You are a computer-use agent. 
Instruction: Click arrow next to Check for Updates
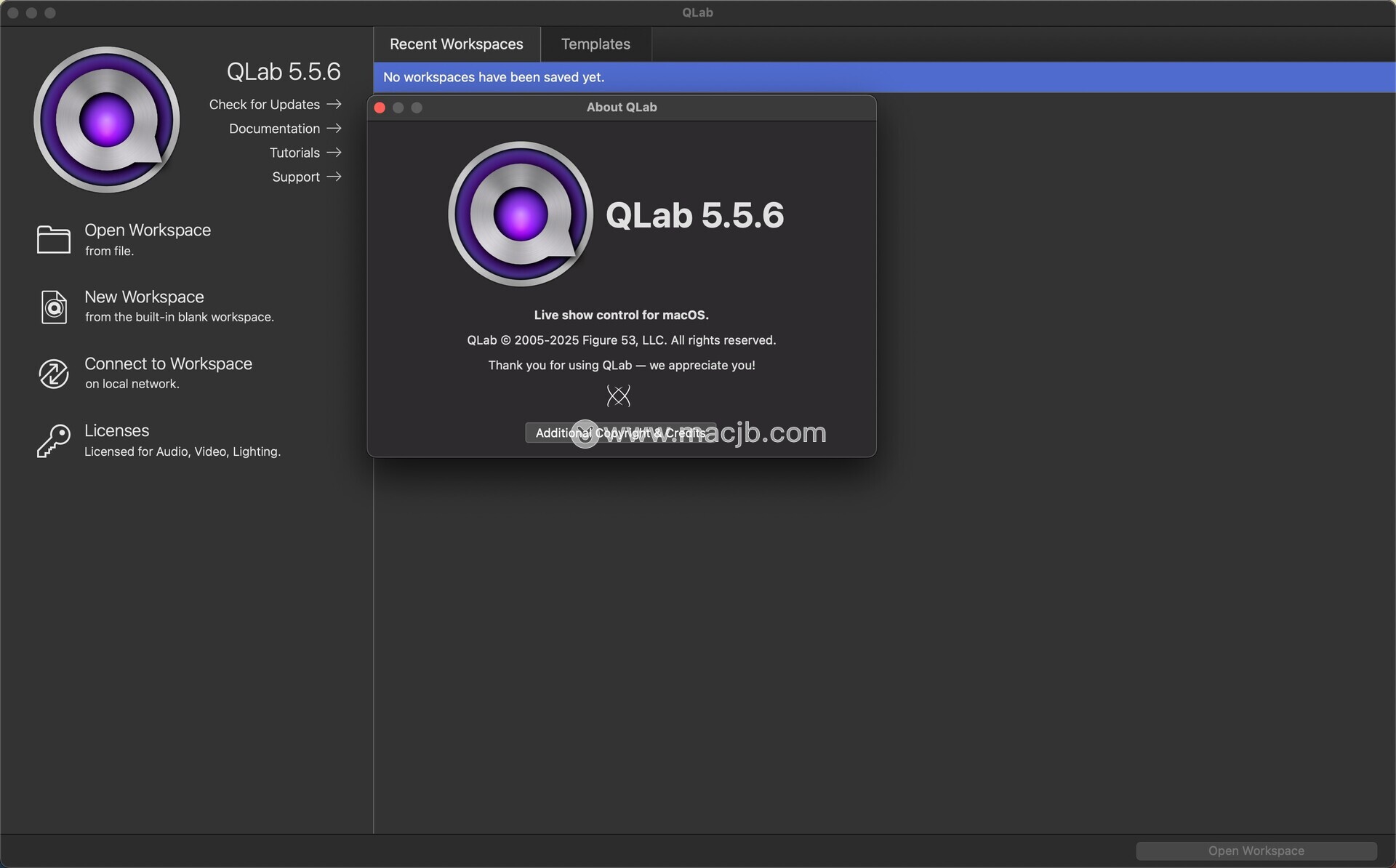click(334, 104)
